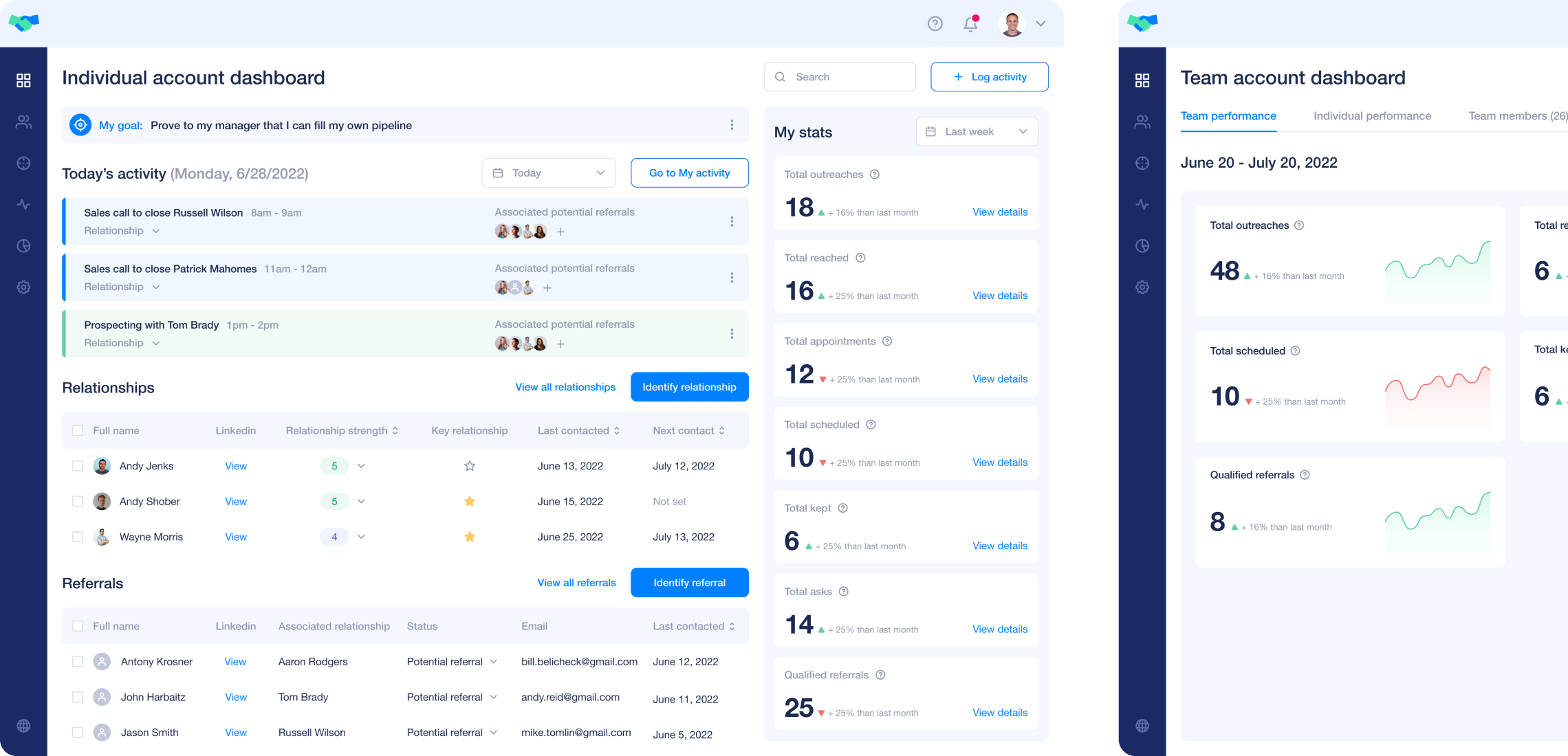Open View all referrals link
The image size is (1568, 756).
click(576, 583)
